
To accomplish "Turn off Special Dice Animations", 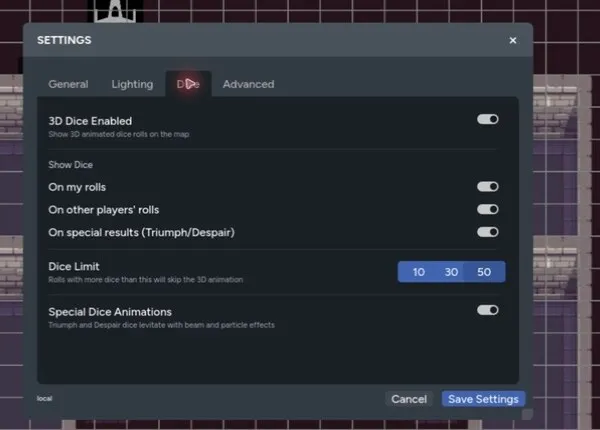I will pos(488,310).
